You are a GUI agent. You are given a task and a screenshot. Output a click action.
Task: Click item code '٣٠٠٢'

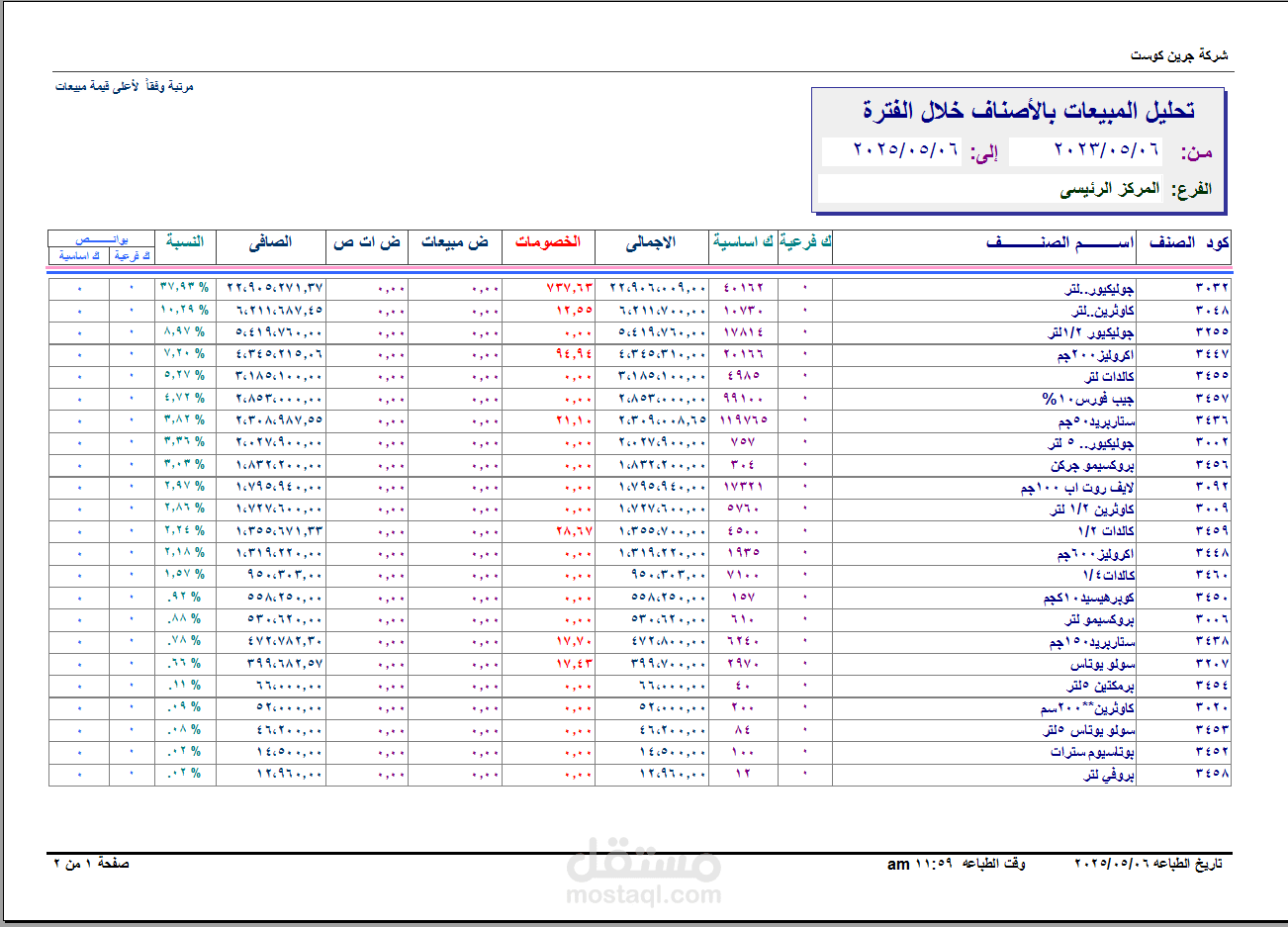1212,442
